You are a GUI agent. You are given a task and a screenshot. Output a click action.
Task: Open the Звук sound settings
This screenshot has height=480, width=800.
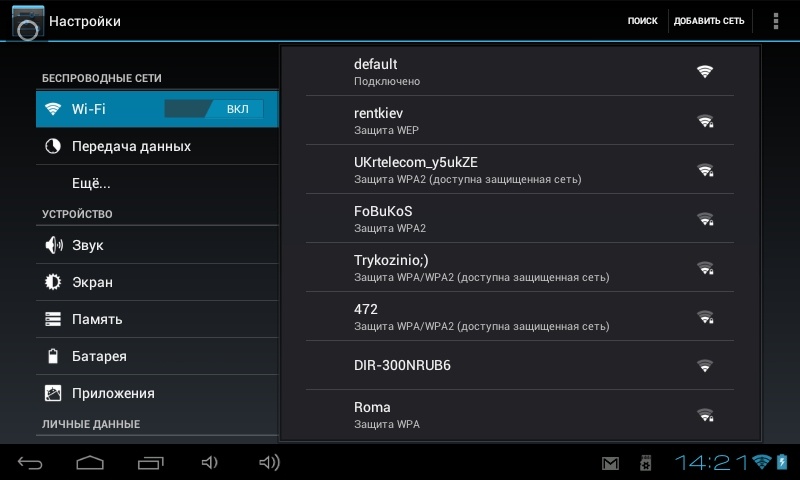coord(87,245)
